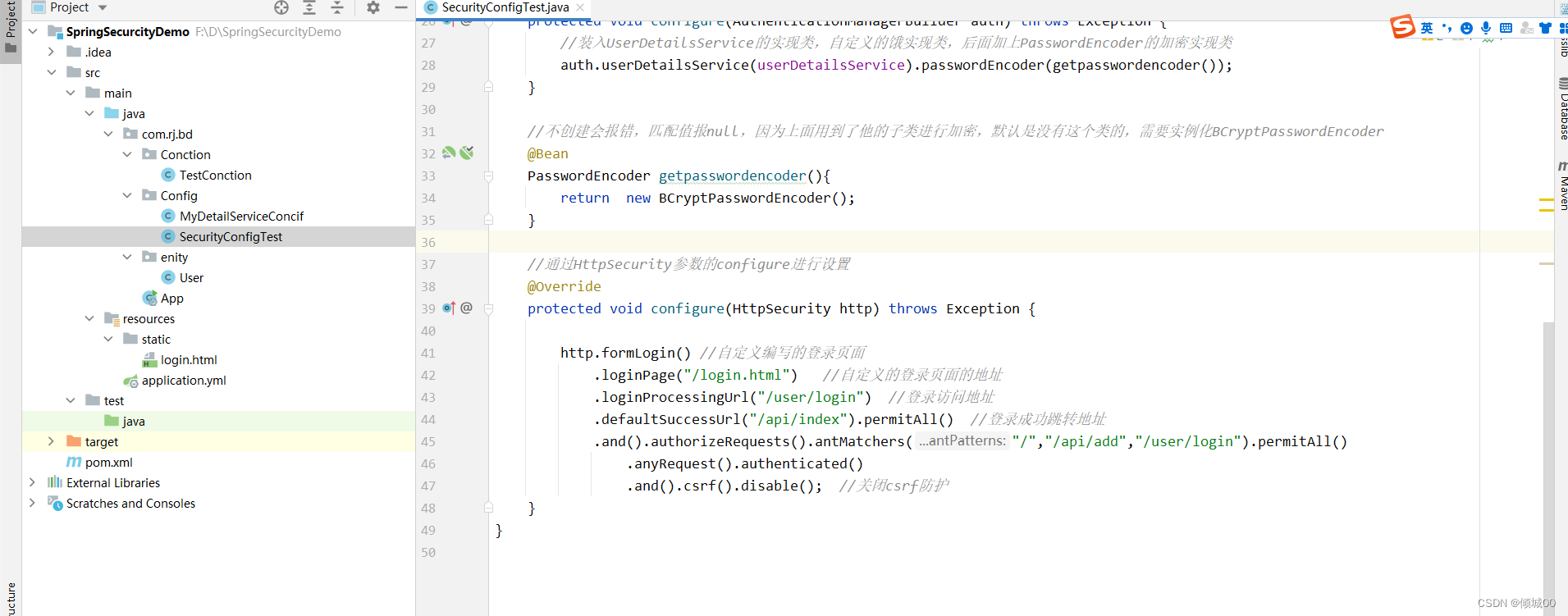The height and width of the screenshot is (616, 1568).
Task: Open the Project view dropdown
Action: click(103, 7)
